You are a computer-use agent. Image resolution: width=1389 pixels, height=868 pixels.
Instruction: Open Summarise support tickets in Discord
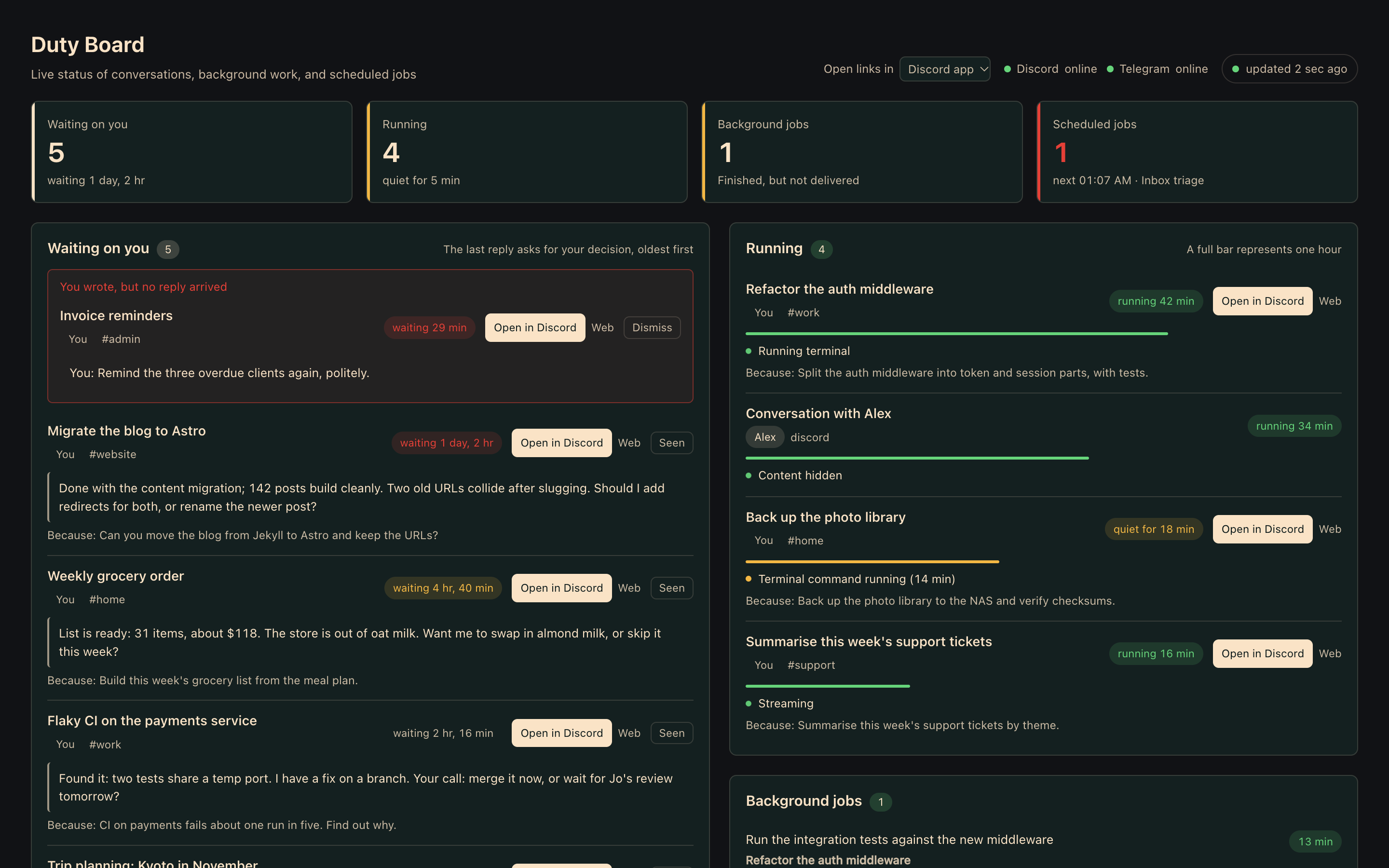click(x=1262, y=653)
